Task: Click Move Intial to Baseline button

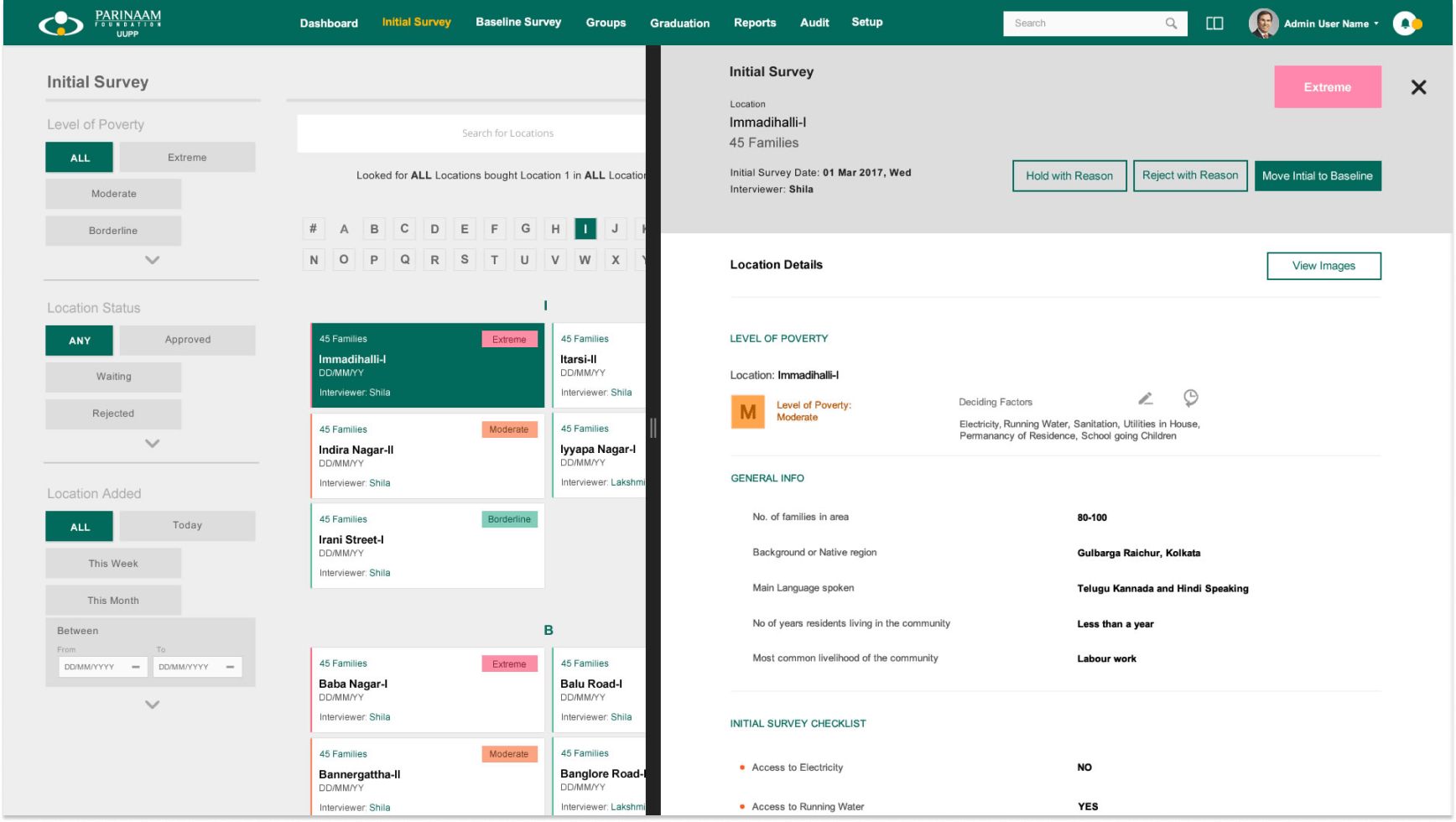Action: pos(1318,176)
